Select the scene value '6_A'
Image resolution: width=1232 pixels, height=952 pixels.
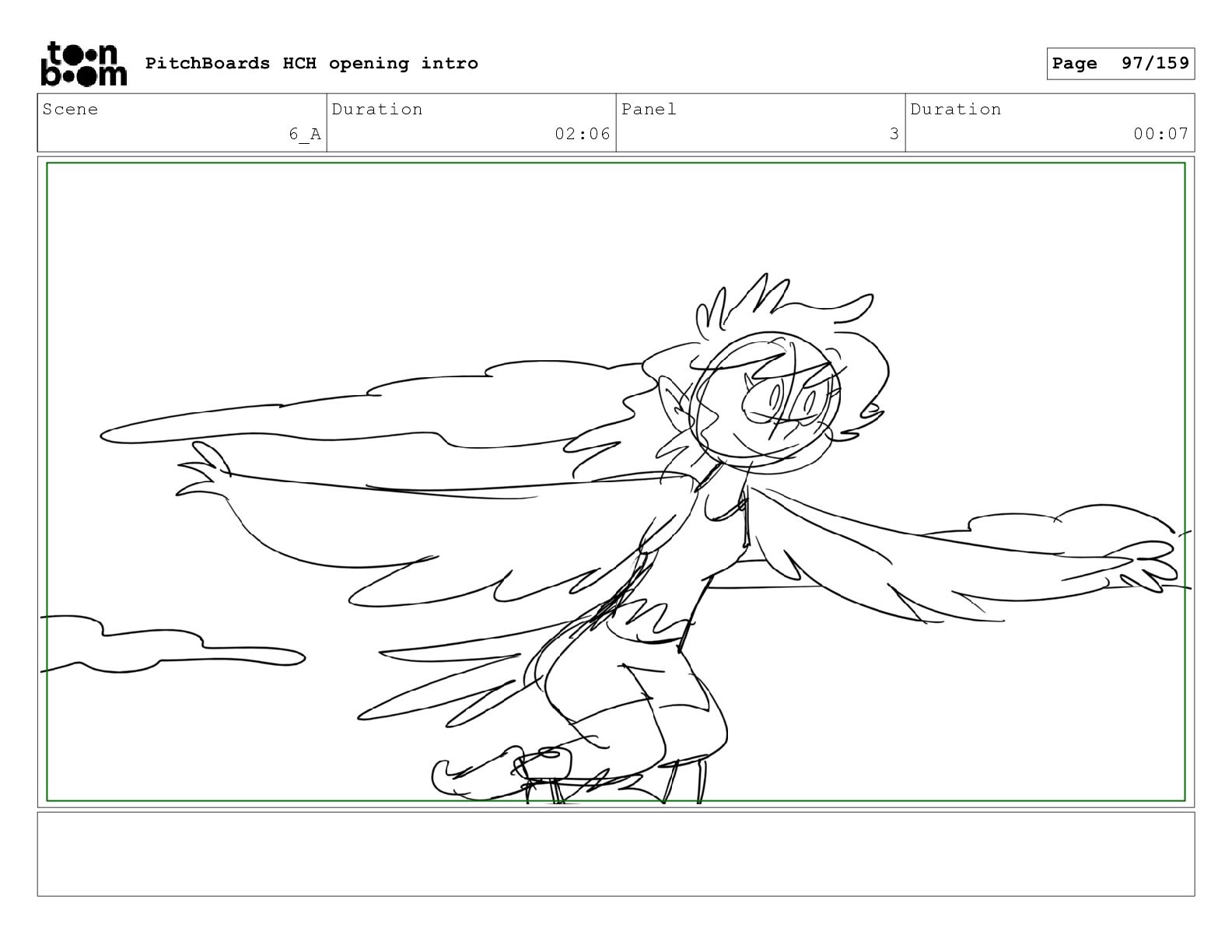click(305, 135)
